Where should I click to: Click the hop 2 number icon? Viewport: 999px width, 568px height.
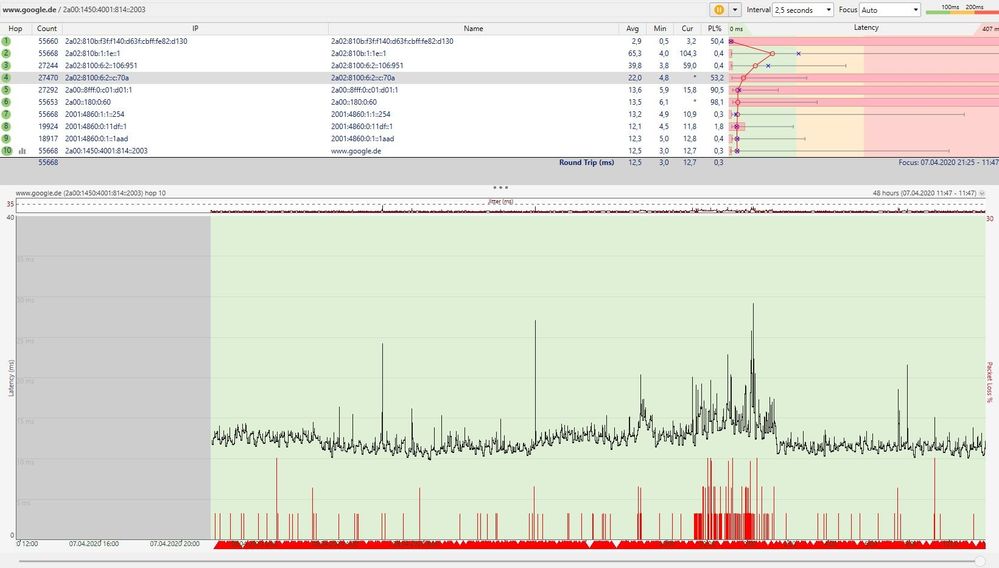[6, 53]
